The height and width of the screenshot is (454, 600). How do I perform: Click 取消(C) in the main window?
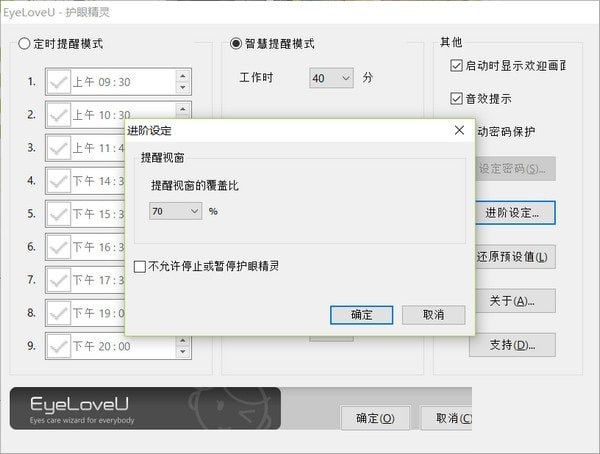tap(447, 418)
